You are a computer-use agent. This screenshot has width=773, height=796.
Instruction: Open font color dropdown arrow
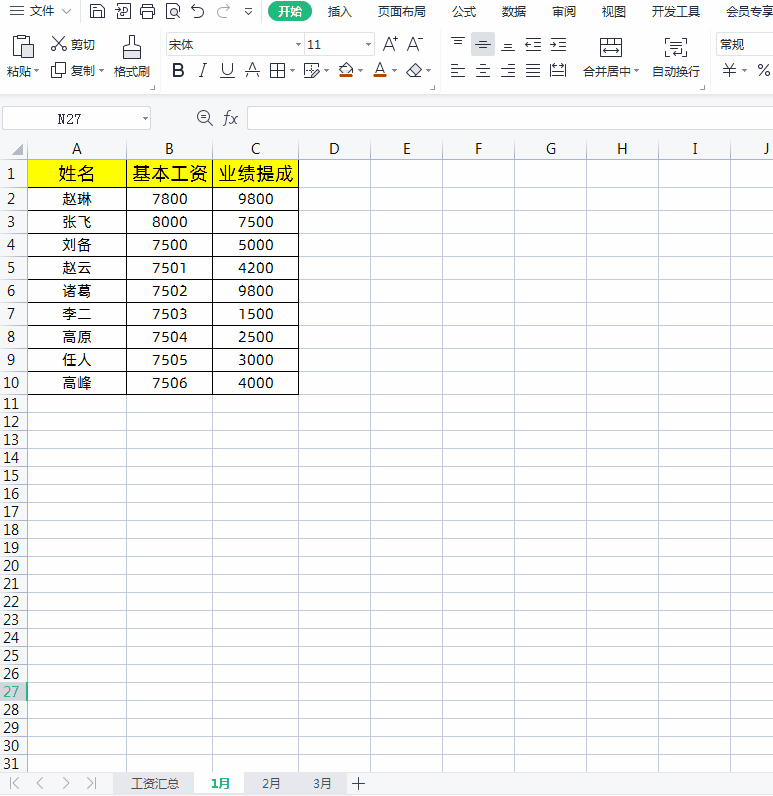pyautogui.click(x=394, y=71)
